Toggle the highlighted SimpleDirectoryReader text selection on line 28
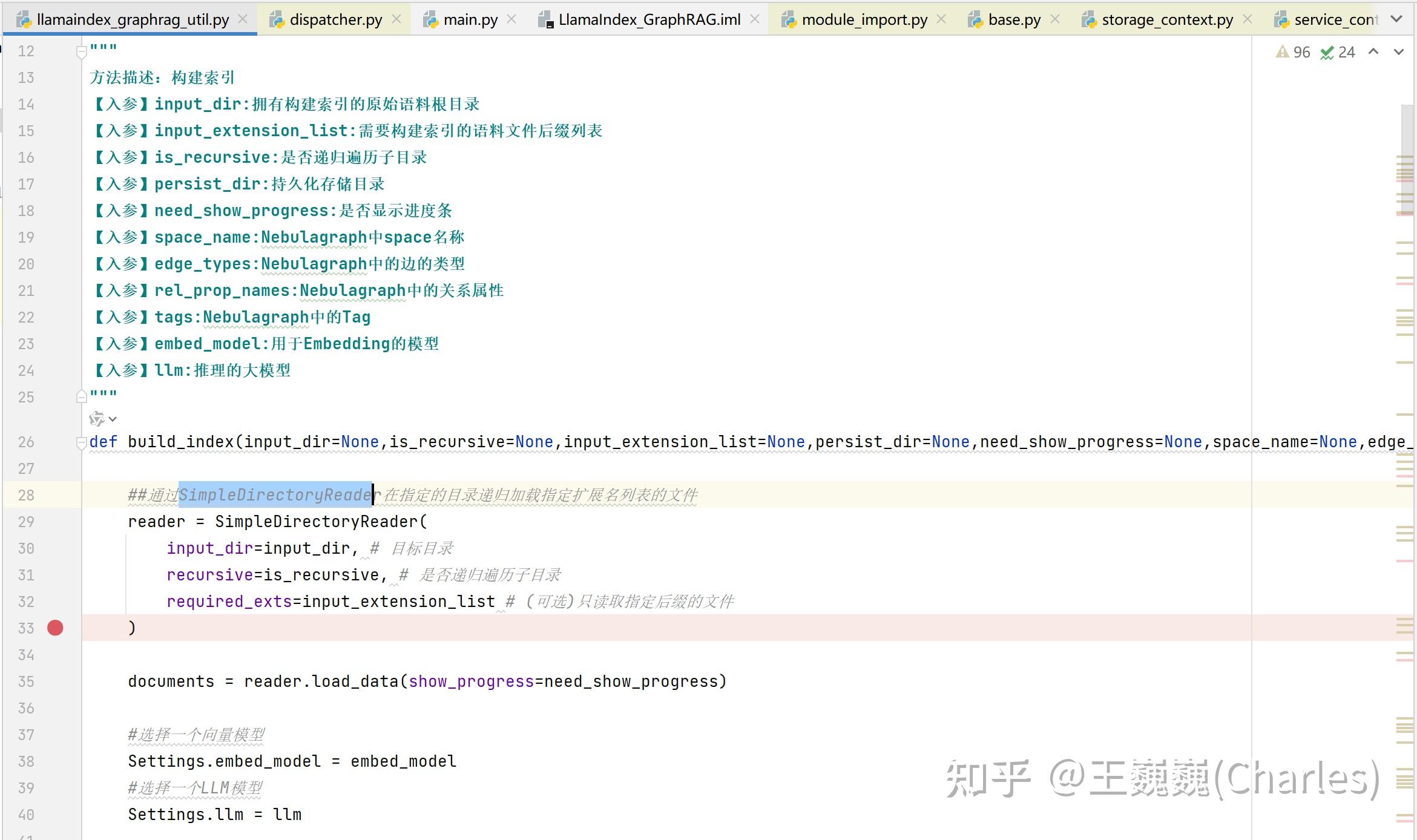The width and height of the screenshot is (1417, 840). 275,494
